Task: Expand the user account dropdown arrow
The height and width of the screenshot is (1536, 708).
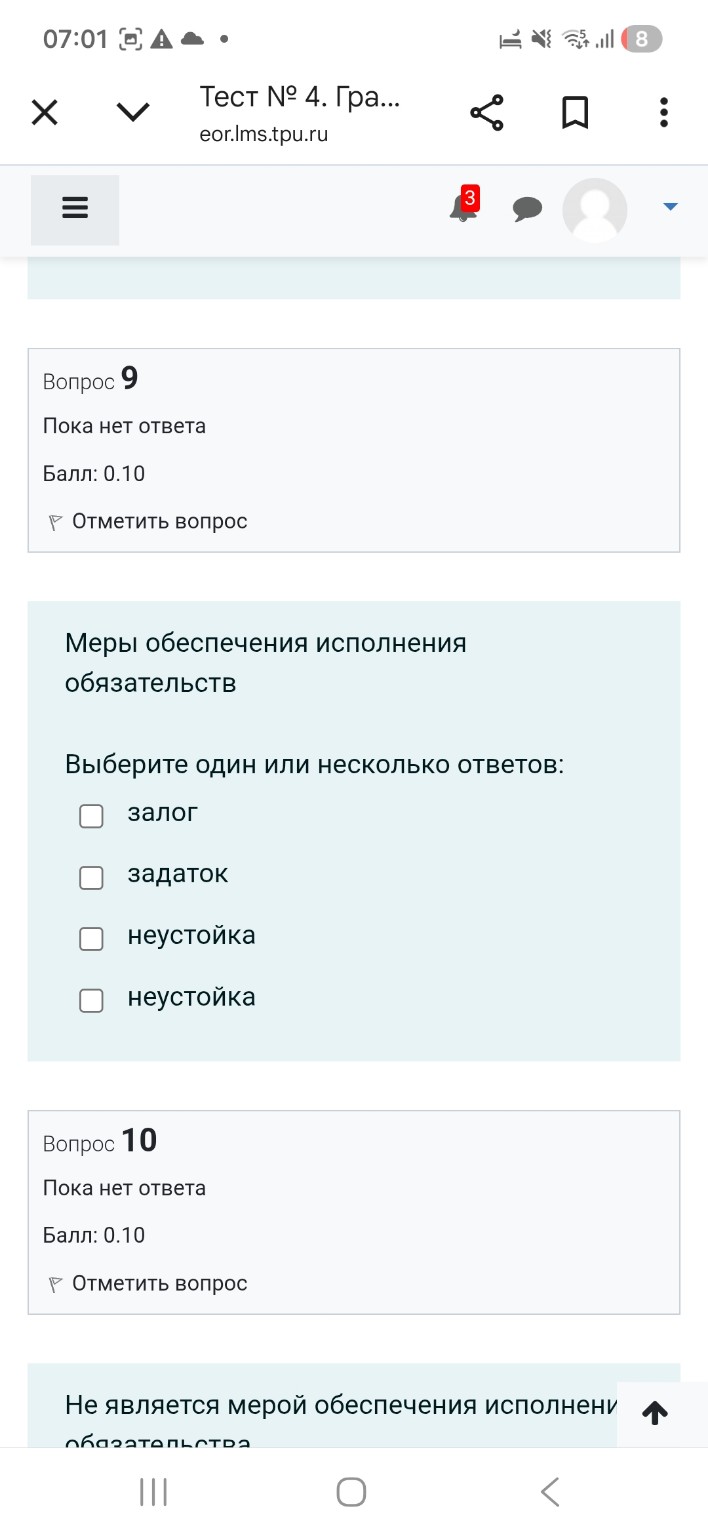Action: pos(668,209)
